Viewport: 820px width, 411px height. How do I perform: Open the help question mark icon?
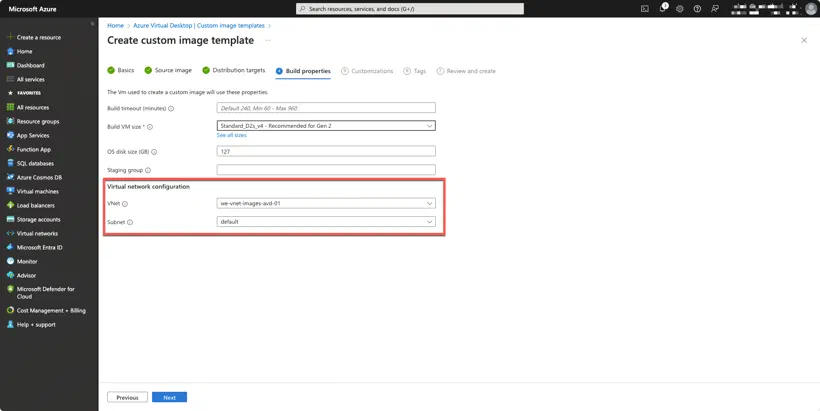click(x=697, y=9)
